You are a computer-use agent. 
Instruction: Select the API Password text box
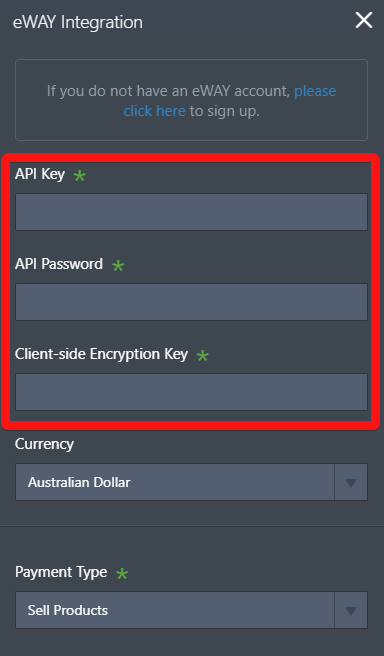(192, 302)
